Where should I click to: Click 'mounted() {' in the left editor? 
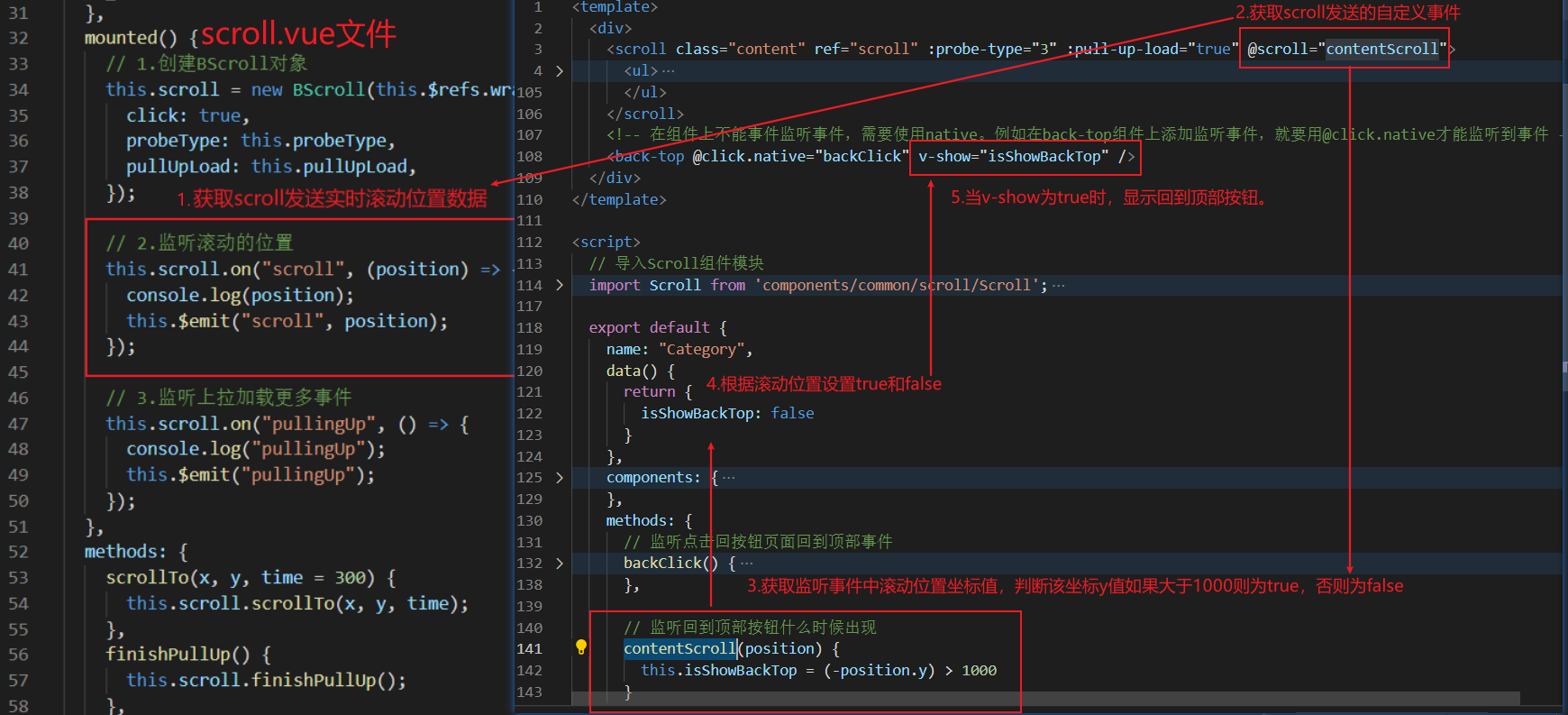click(x=141, y=38)
